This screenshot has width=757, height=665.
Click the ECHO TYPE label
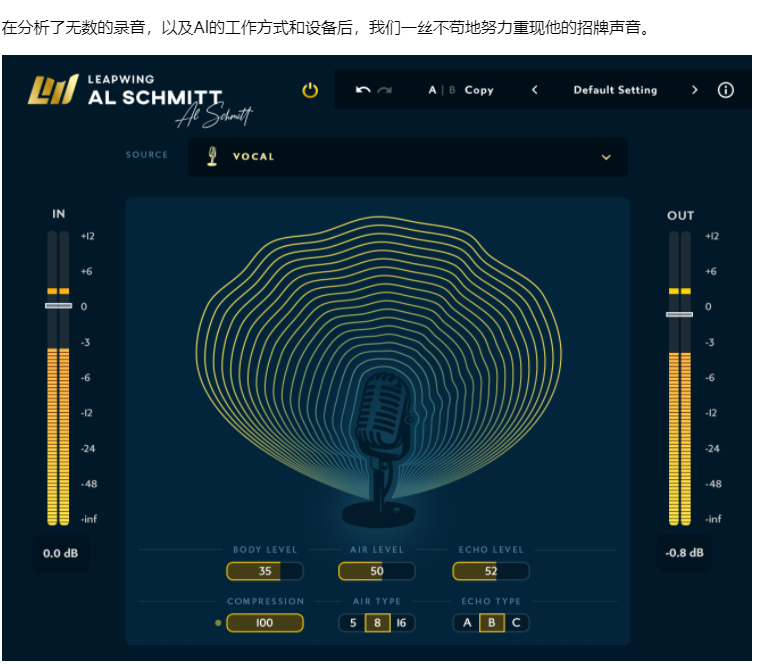pos(491,601)
